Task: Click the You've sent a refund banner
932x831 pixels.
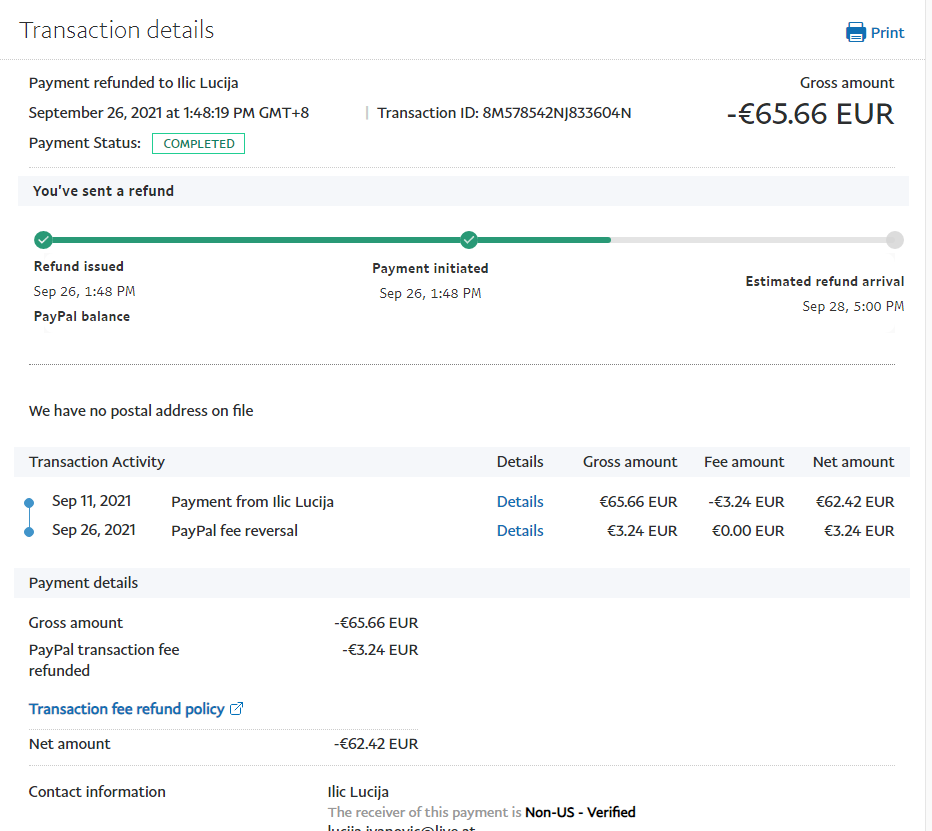Action: (104, 191)
